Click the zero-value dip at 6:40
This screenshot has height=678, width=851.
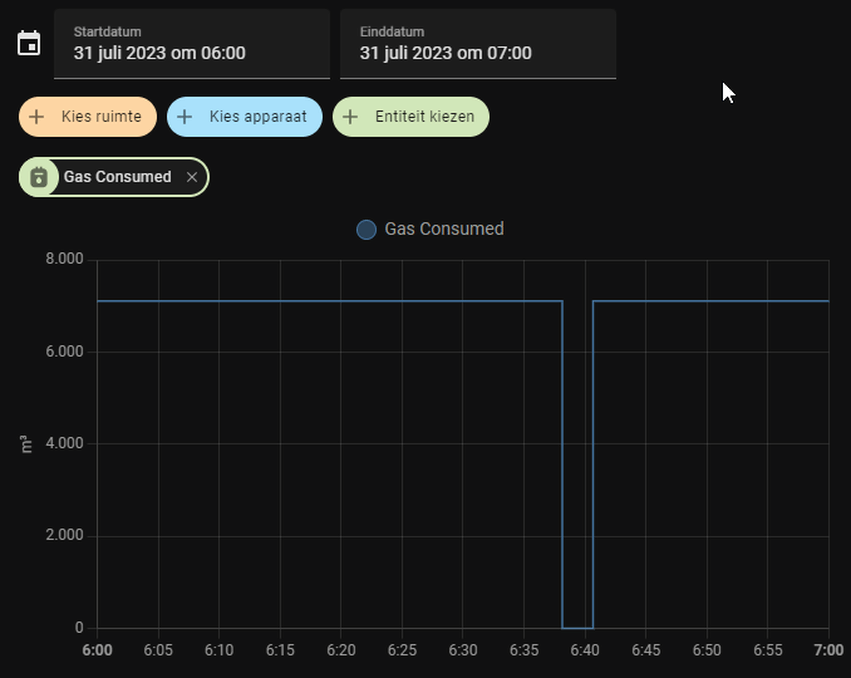coord(577,628)
